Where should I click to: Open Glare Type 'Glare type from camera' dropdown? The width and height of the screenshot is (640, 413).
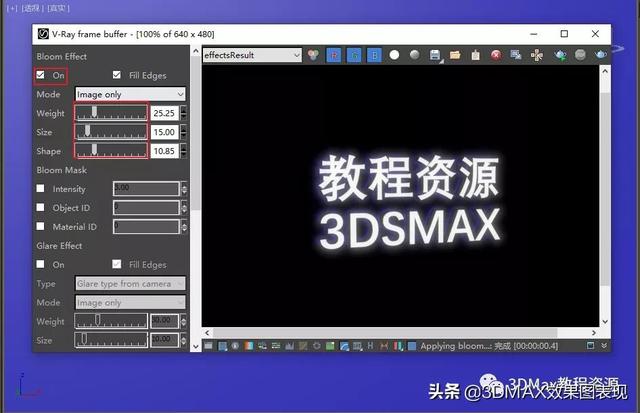(130, 283)
